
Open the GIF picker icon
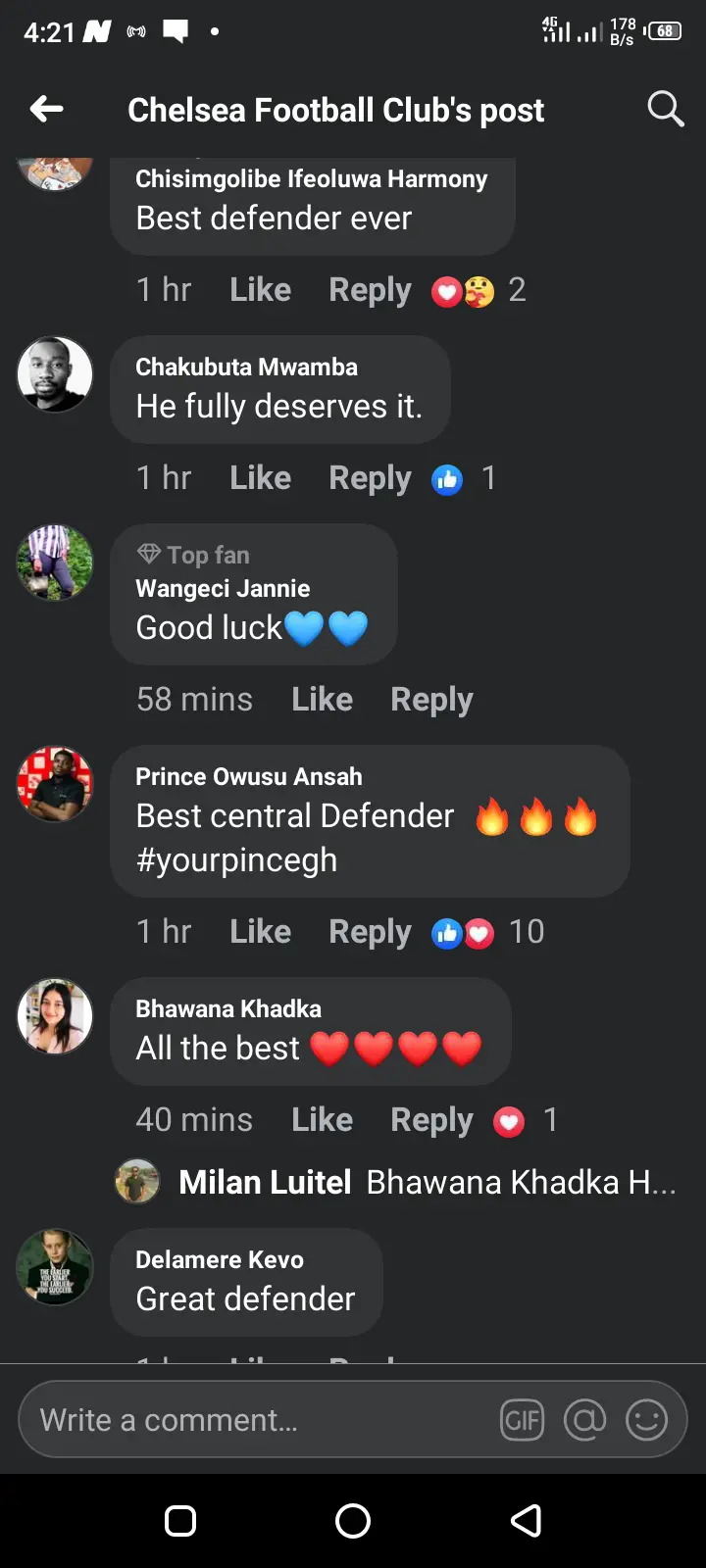[523, 1419]
